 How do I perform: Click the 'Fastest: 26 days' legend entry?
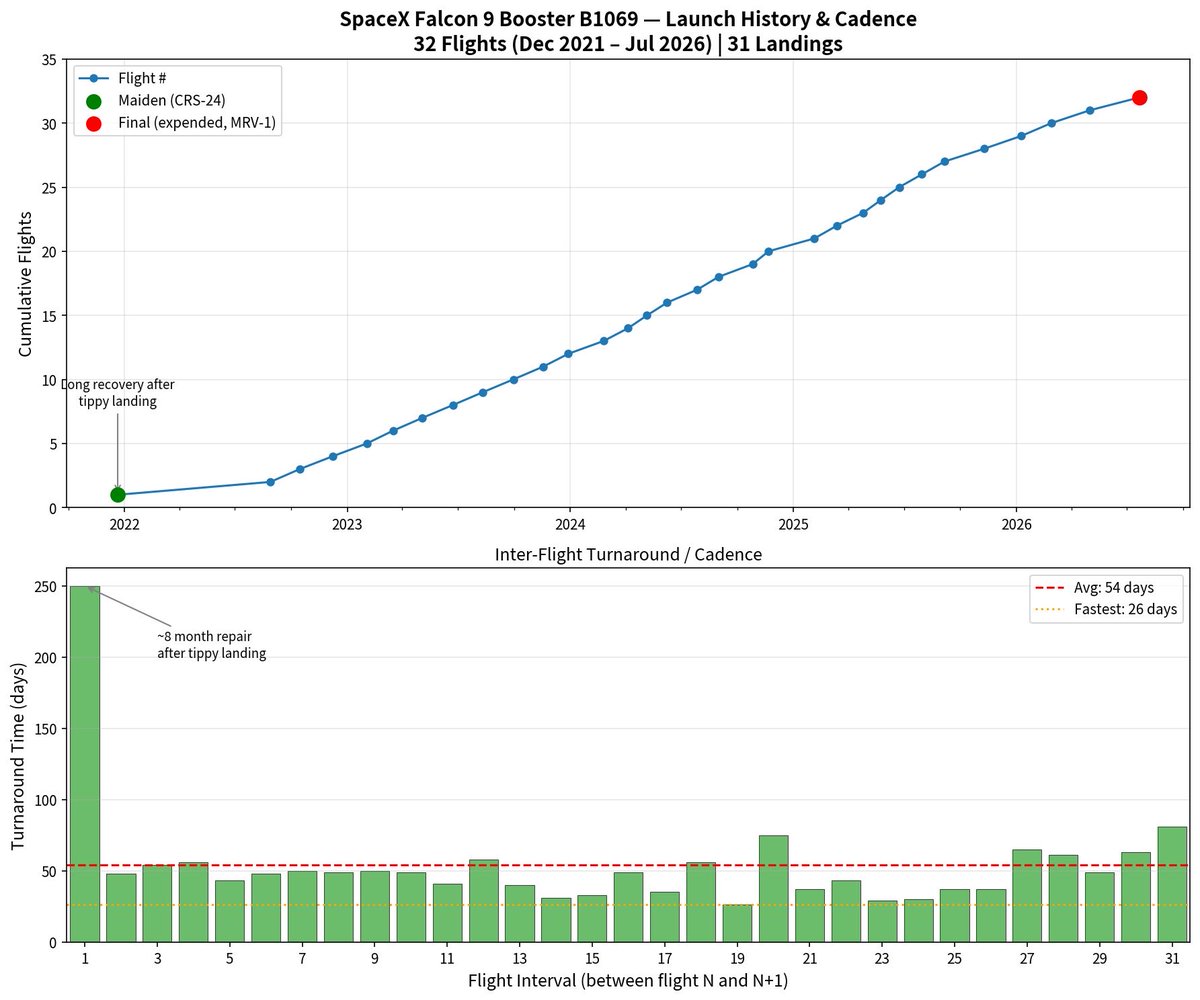(x=1106, y=609)
